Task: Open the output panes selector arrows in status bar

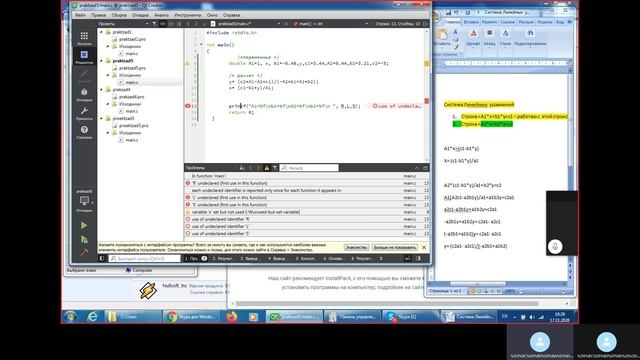Action: click(381, 258)
